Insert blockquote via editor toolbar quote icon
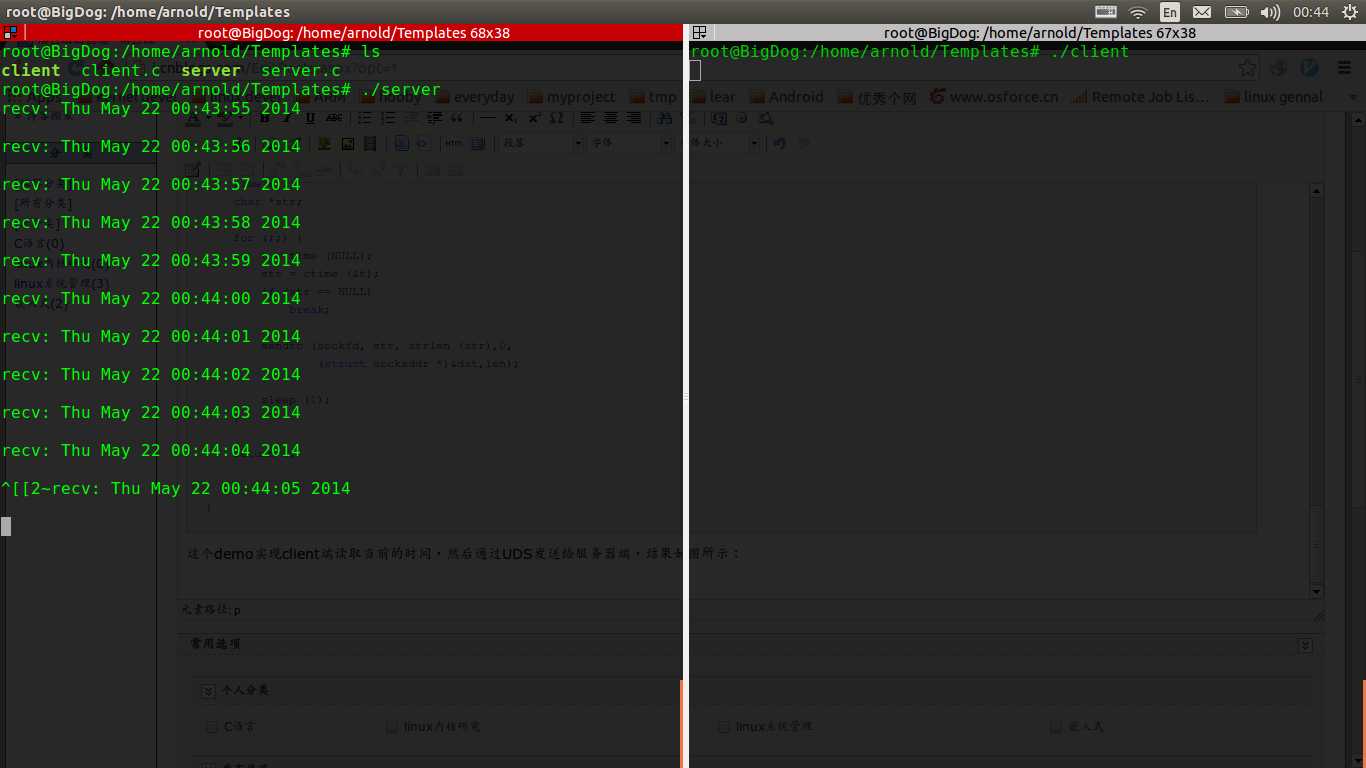 [457, 118]
